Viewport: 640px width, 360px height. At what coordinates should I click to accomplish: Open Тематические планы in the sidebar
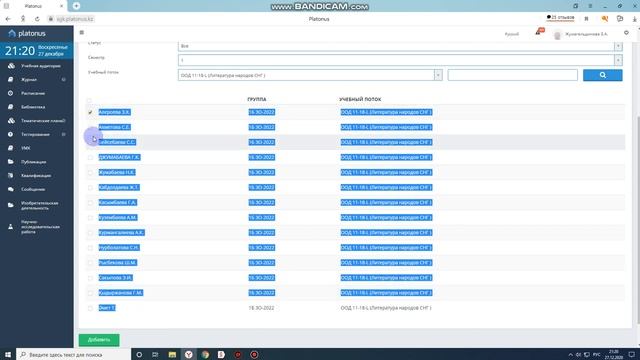click(x=43, y=121)
